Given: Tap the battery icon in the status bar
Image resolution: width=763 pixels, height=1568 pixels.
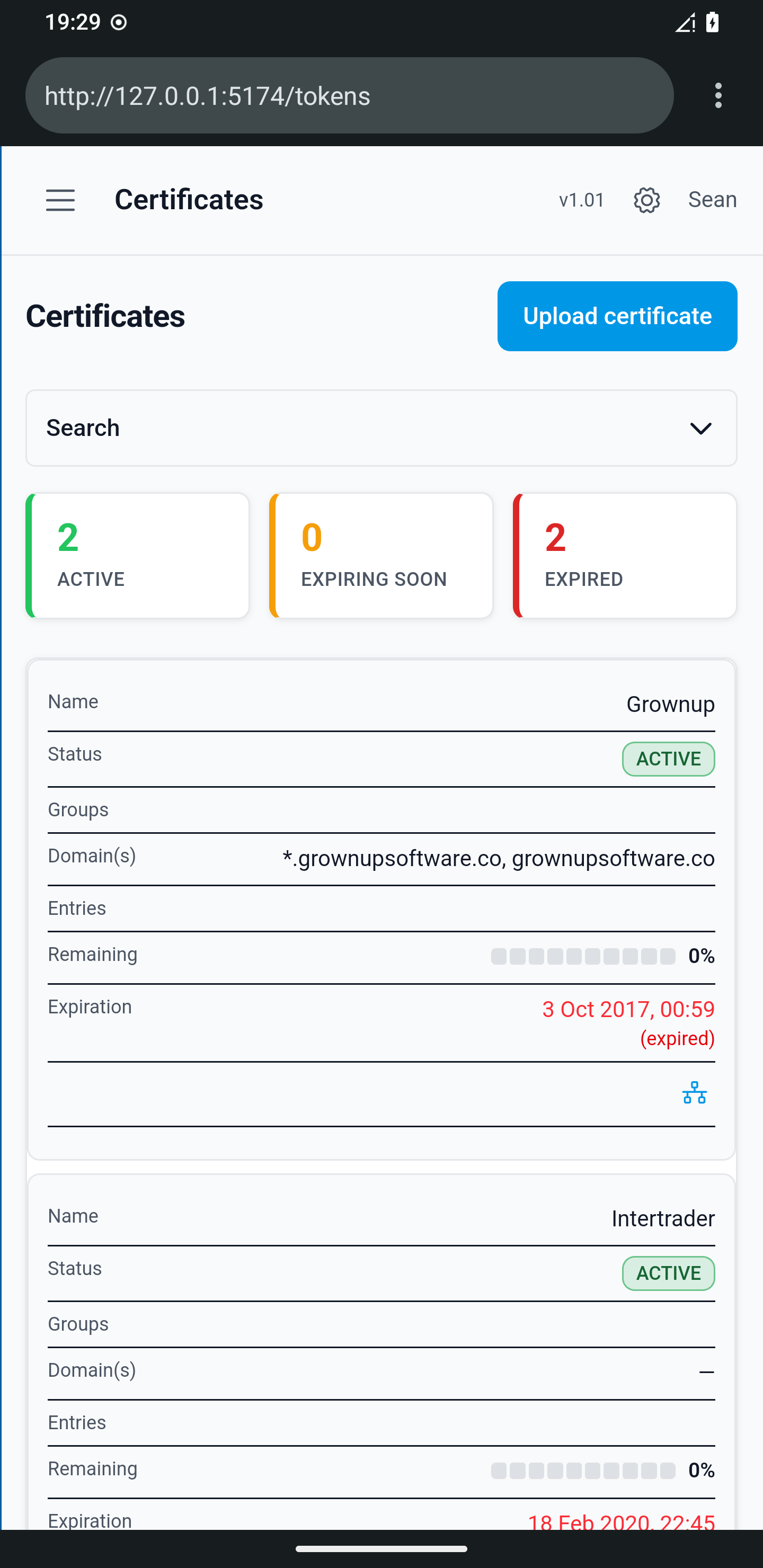Looking at the screenshot, I should [x=713, y=23].
